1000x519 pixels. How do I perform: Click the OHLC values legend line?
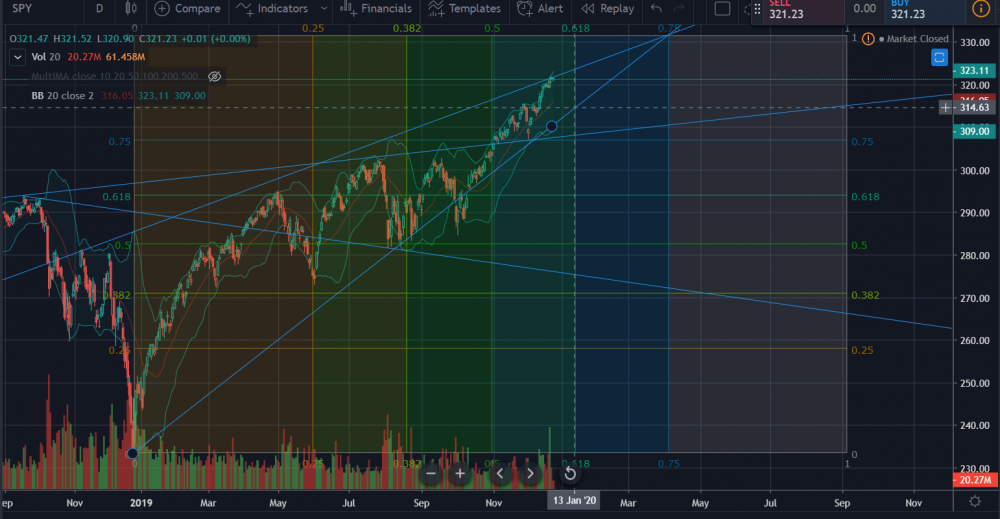point(130,39)
